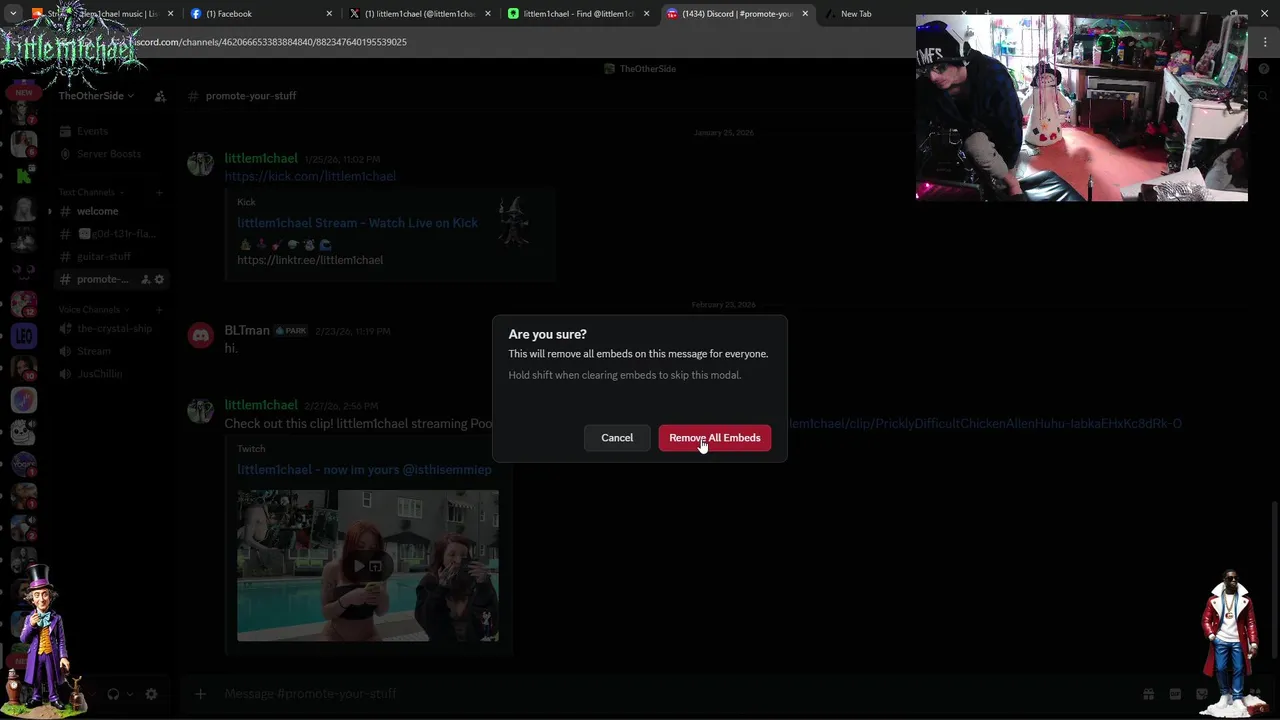Cancel the embed removal dialog
Image resolution: width=1280 pixels, height=720 pixels.
[x=617, y=438]
